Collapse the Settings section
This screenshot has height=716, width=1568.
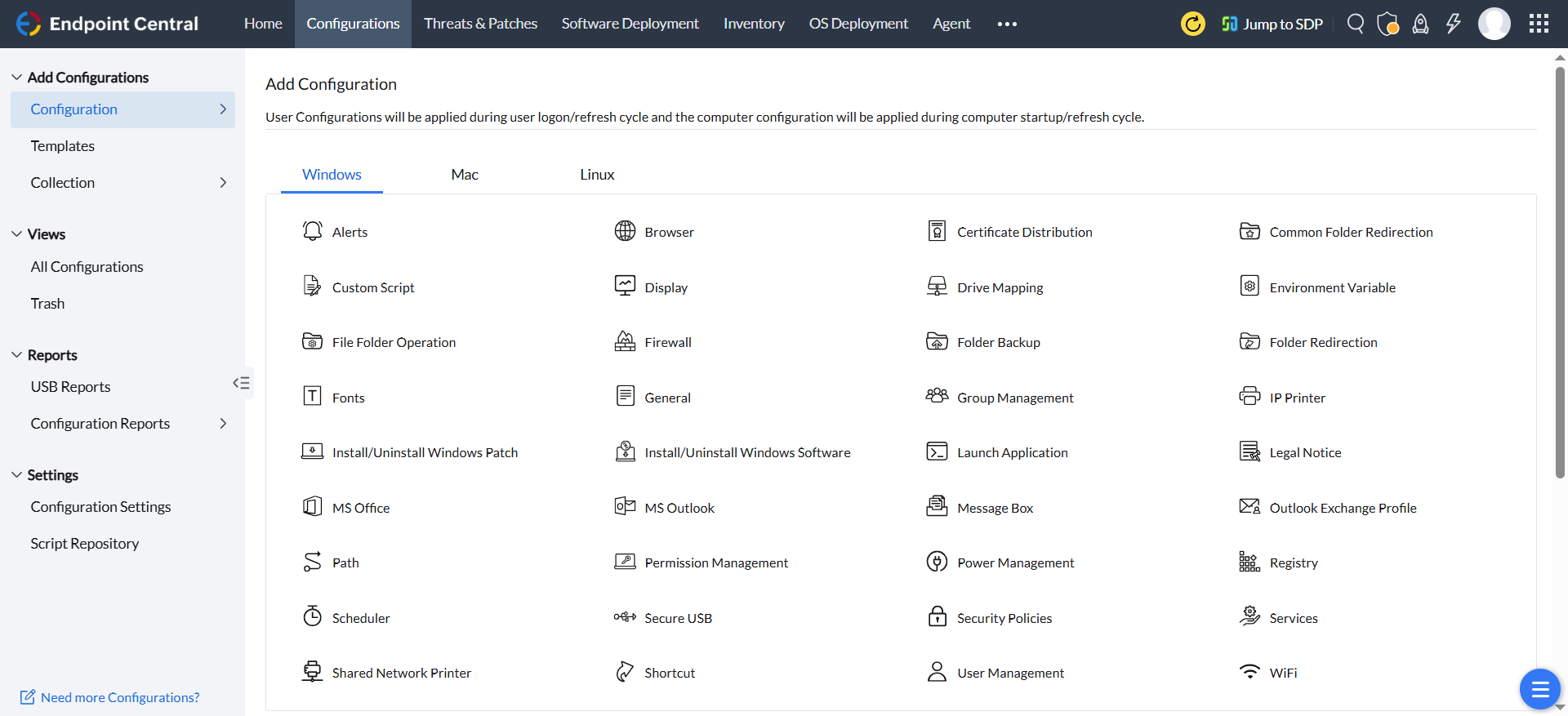(x=16, y=475)
